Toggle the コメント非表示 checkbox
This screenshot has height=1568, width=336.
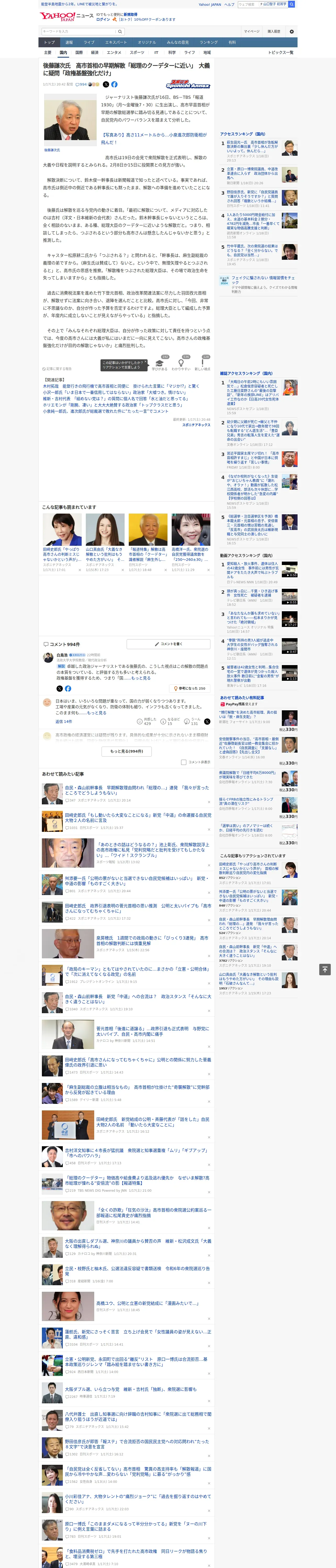pyautogui.click(x=183, y=762)
